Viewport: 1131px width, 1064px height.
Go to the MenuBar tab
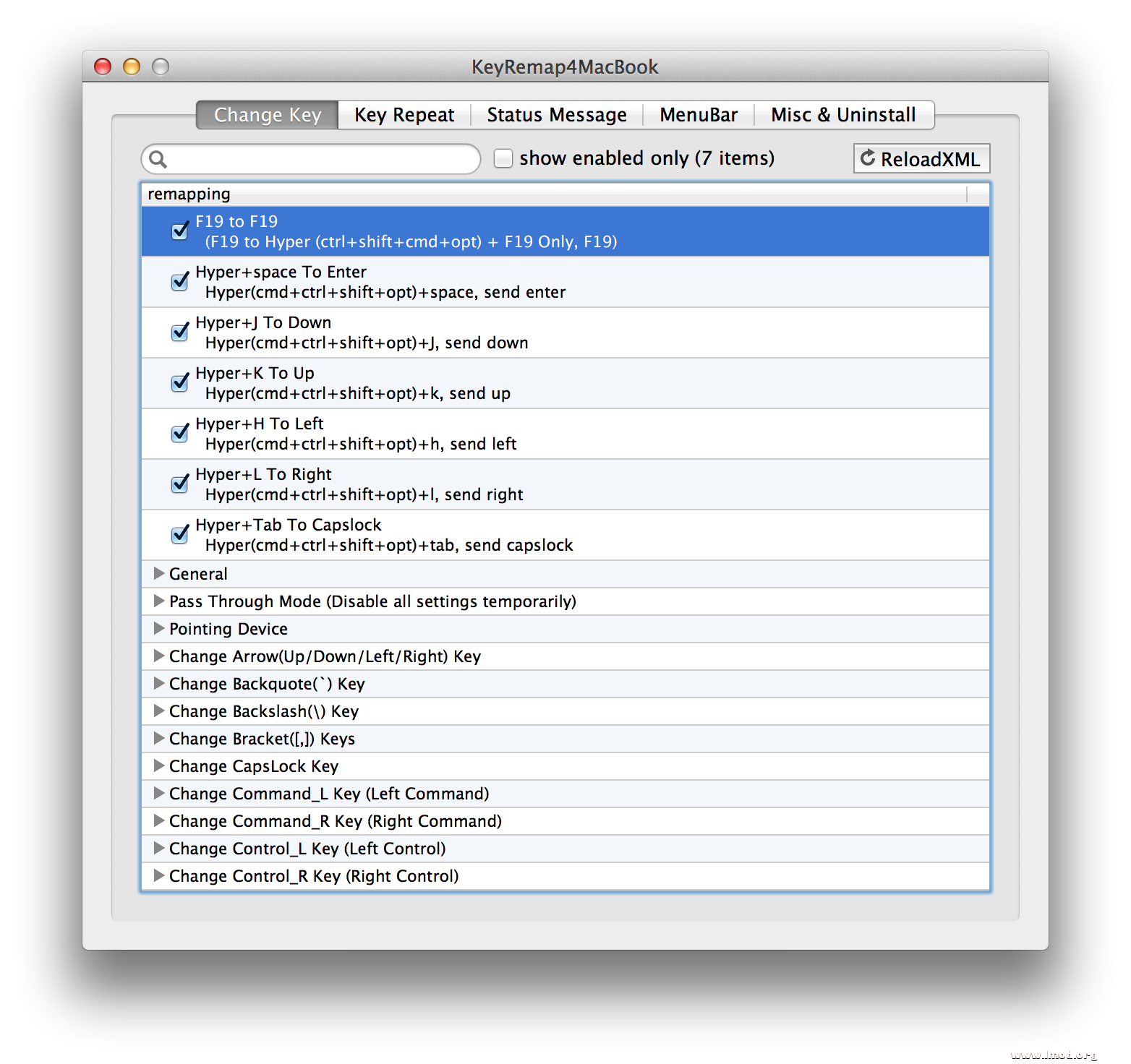pos(698,115)
